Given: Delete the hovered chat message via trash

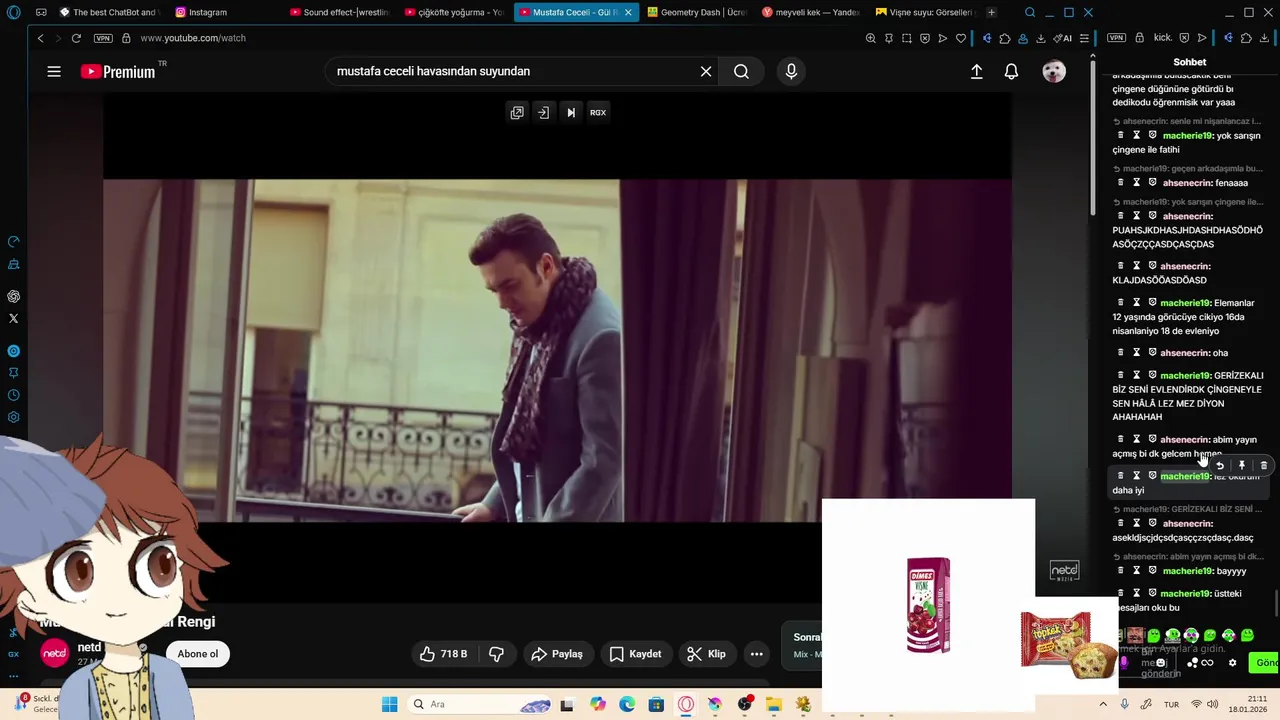Looking at the screenshot, I should [x=1264, y=465].
